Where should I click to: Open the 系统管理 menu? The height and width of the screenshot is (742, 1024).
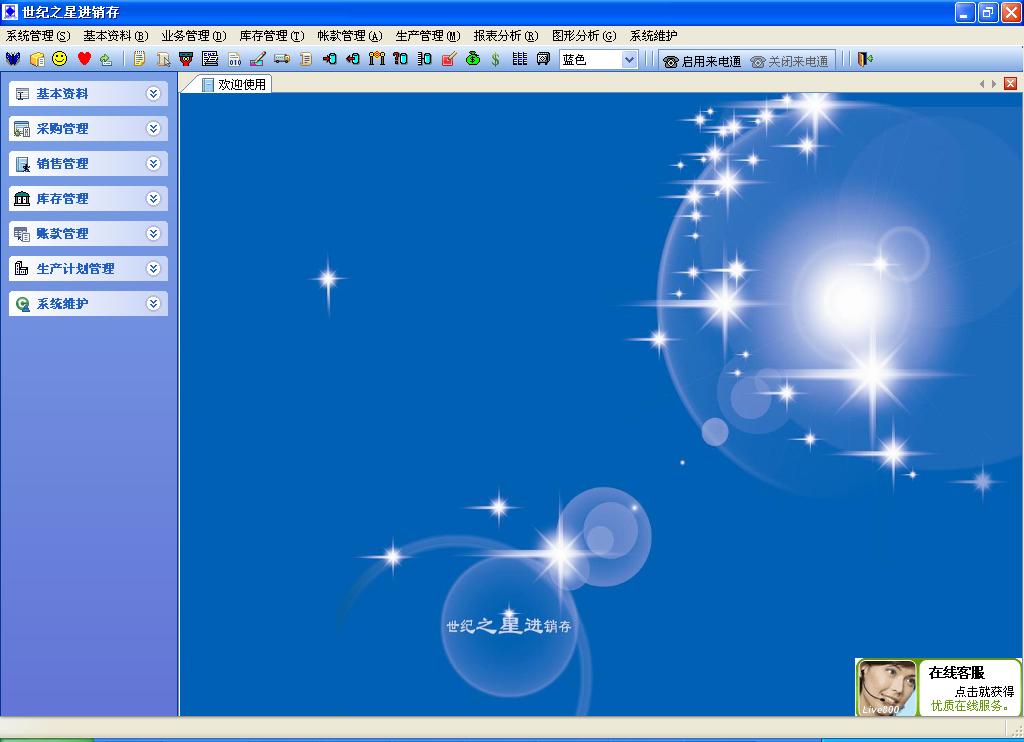click(38, 36)
